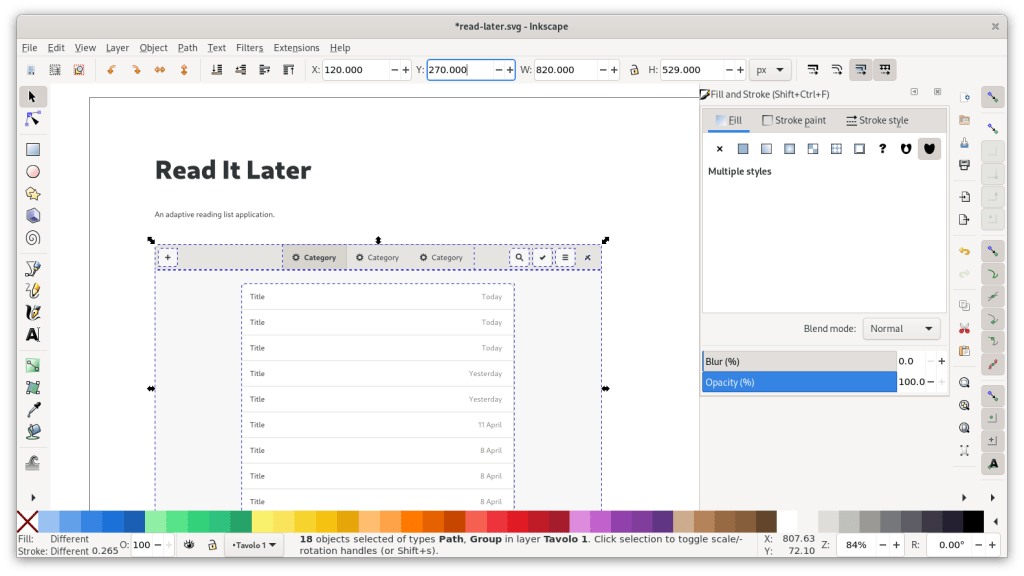
Task: Click the flip horizontal icon
Action: (x=160, y=70)
